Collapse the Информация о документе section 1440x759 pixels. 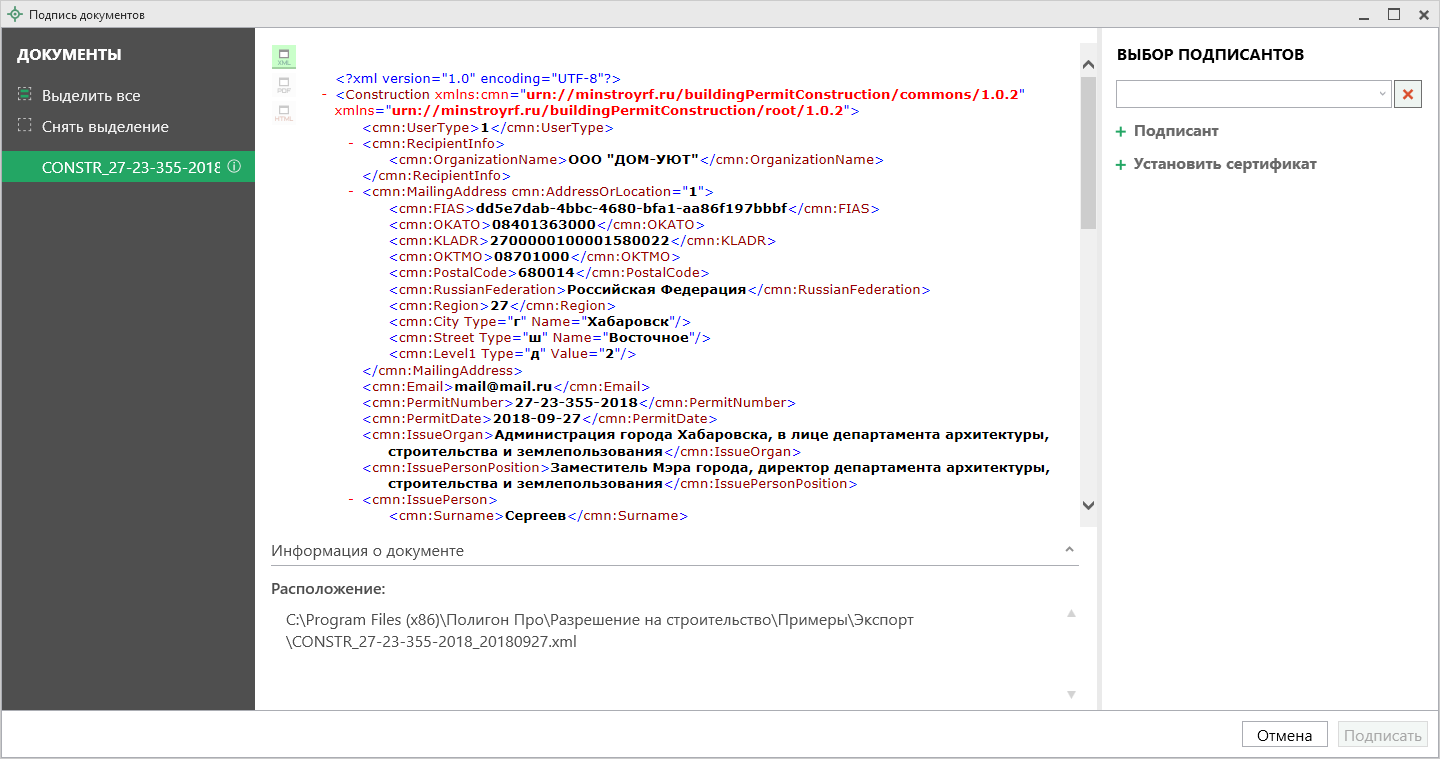point(1069,551)
